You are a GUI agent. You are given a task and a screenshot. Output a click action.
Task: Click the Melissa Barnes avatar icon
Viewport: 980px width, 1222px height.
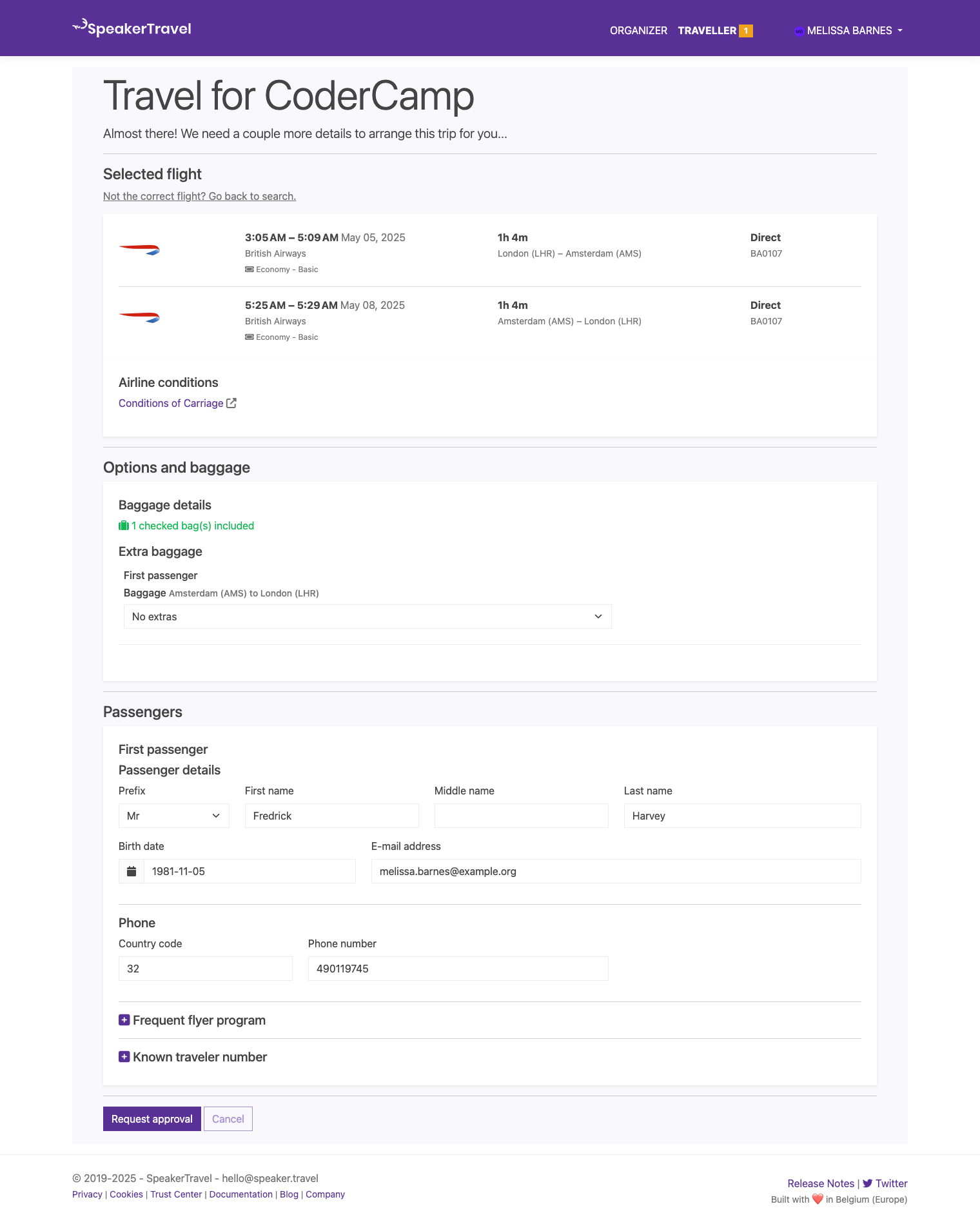tap(799, 31)
